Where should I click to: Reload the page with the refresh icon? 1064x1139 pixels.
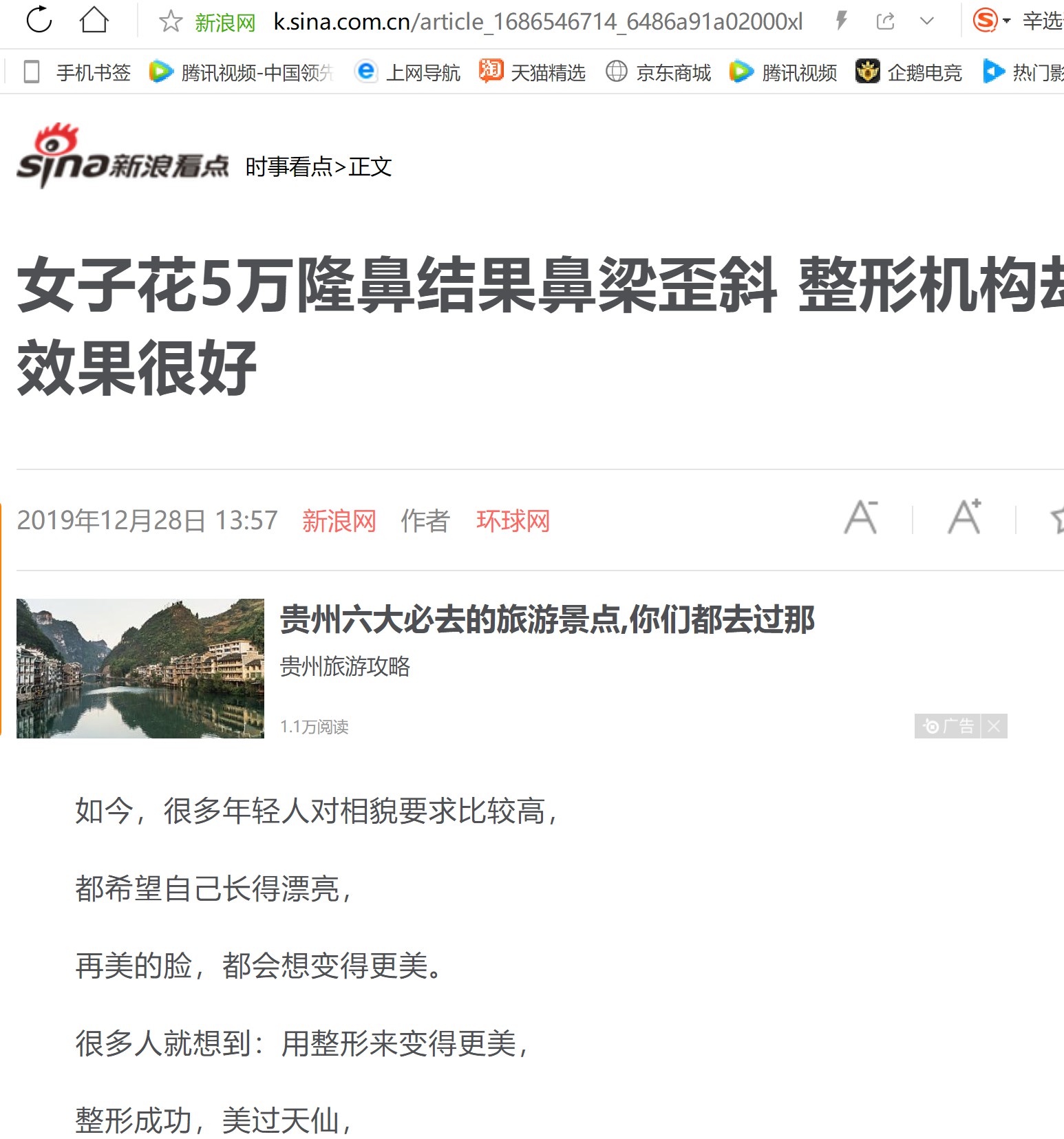point(39,20)
